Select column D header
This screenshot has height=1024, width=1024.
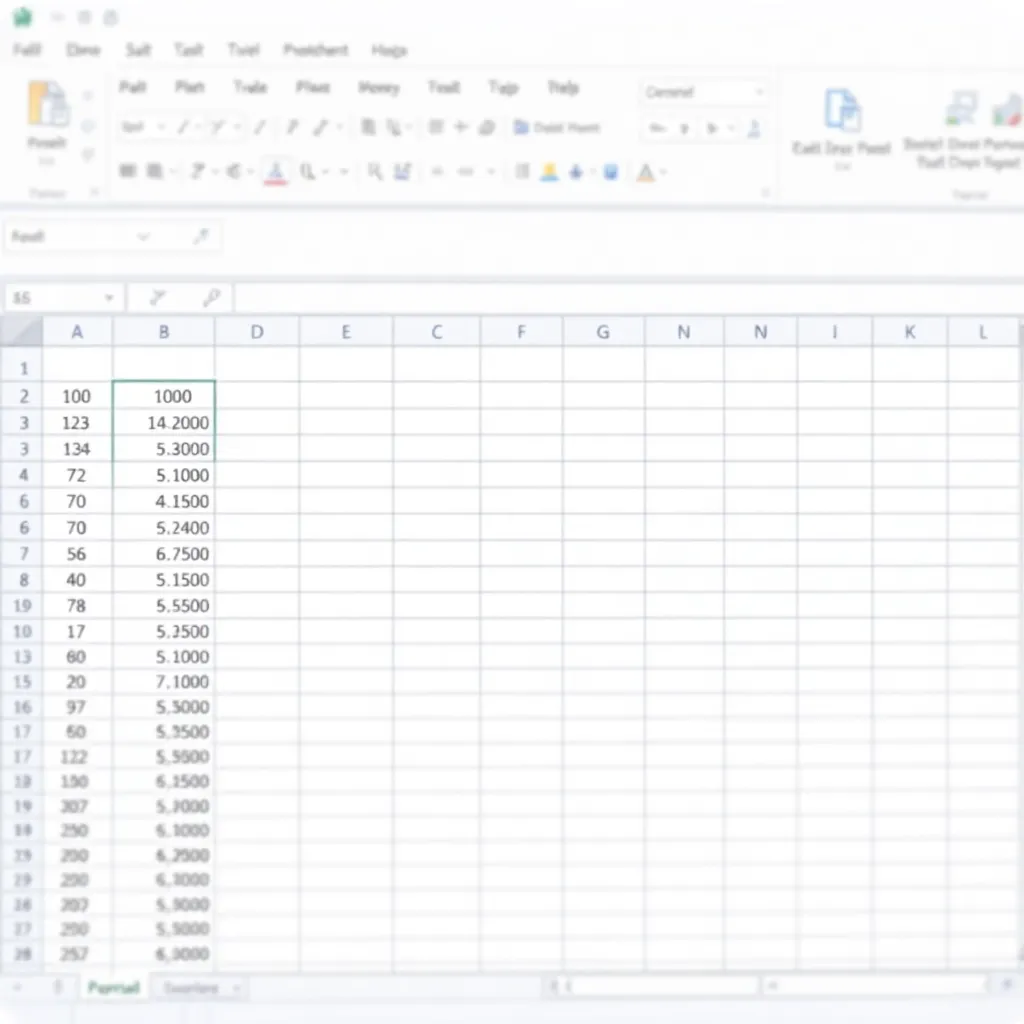257,332
